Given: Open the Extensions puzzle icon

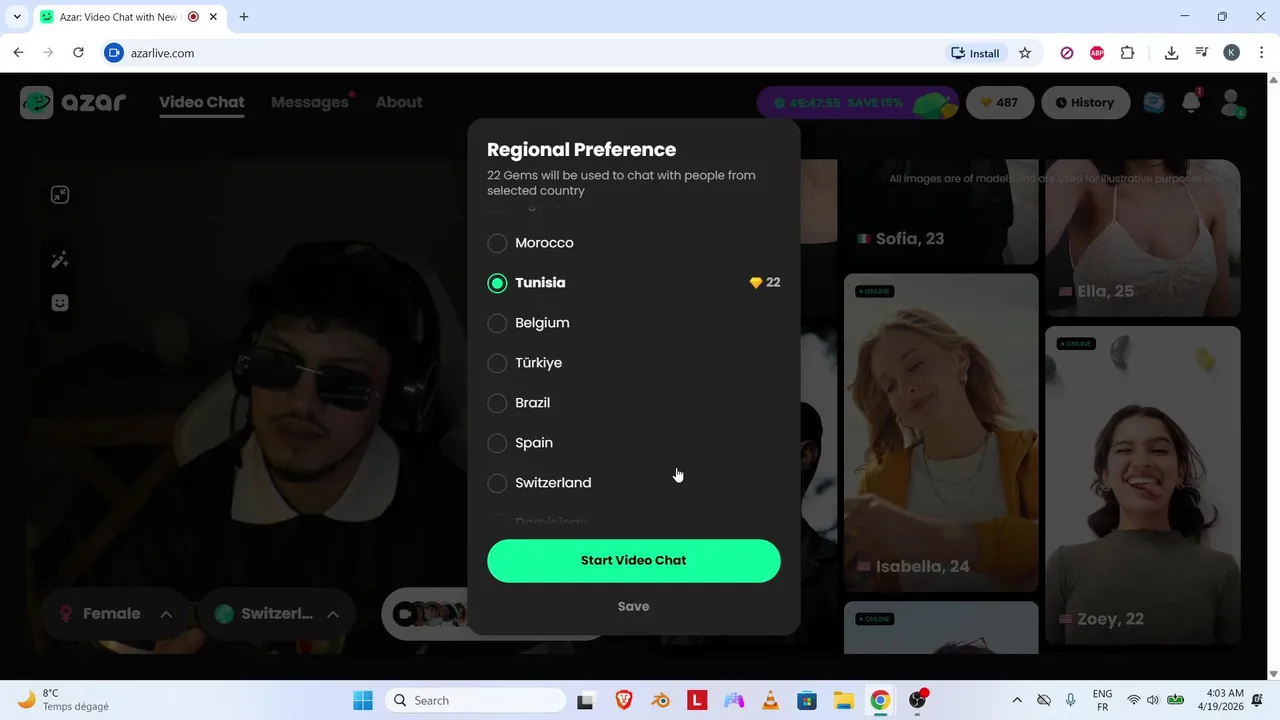Looking at the screenshot, I should (x=1128, y=53).
